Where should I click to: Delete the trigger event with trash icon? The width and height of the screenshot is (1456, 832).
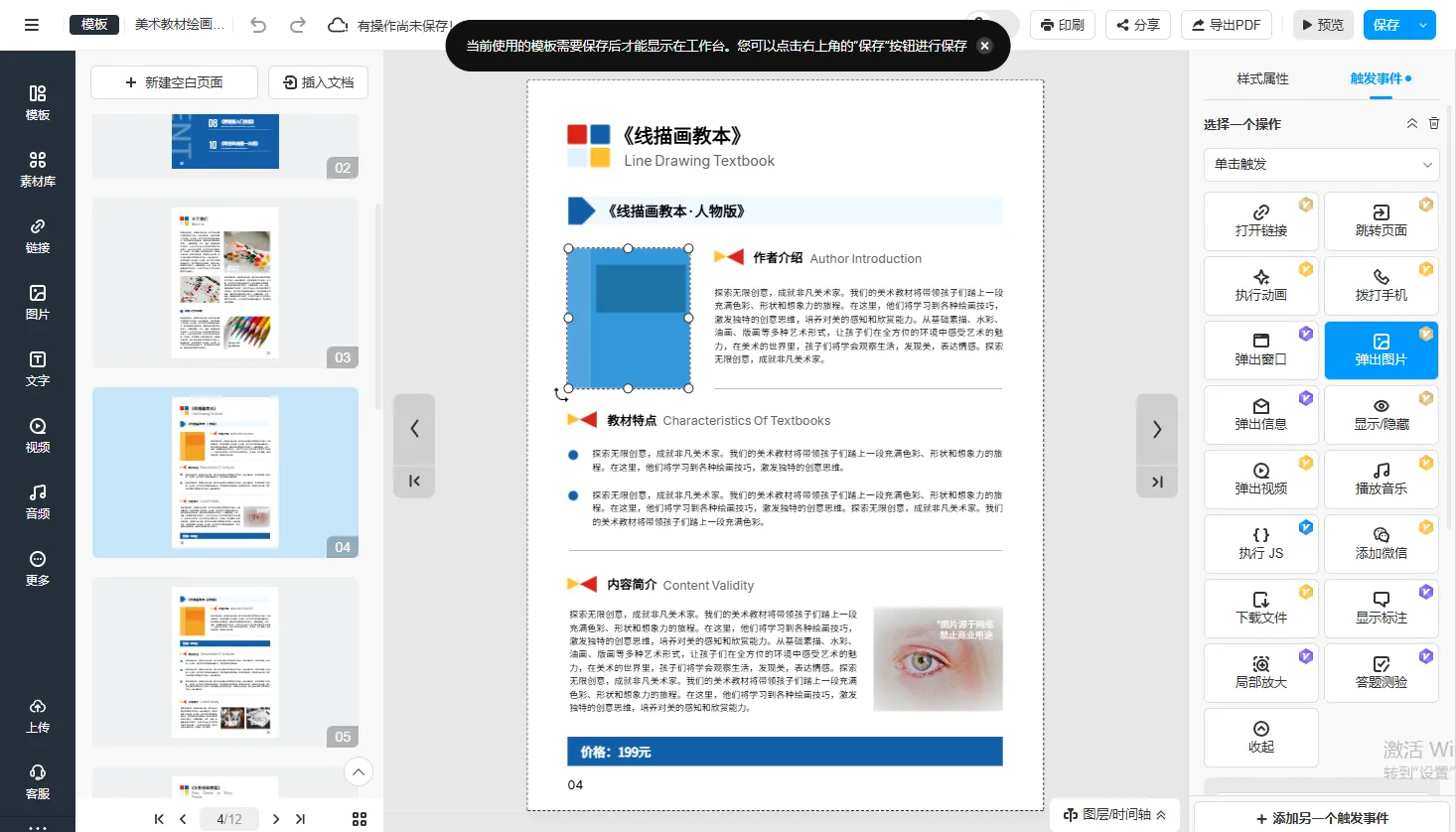pos(1433,124)
